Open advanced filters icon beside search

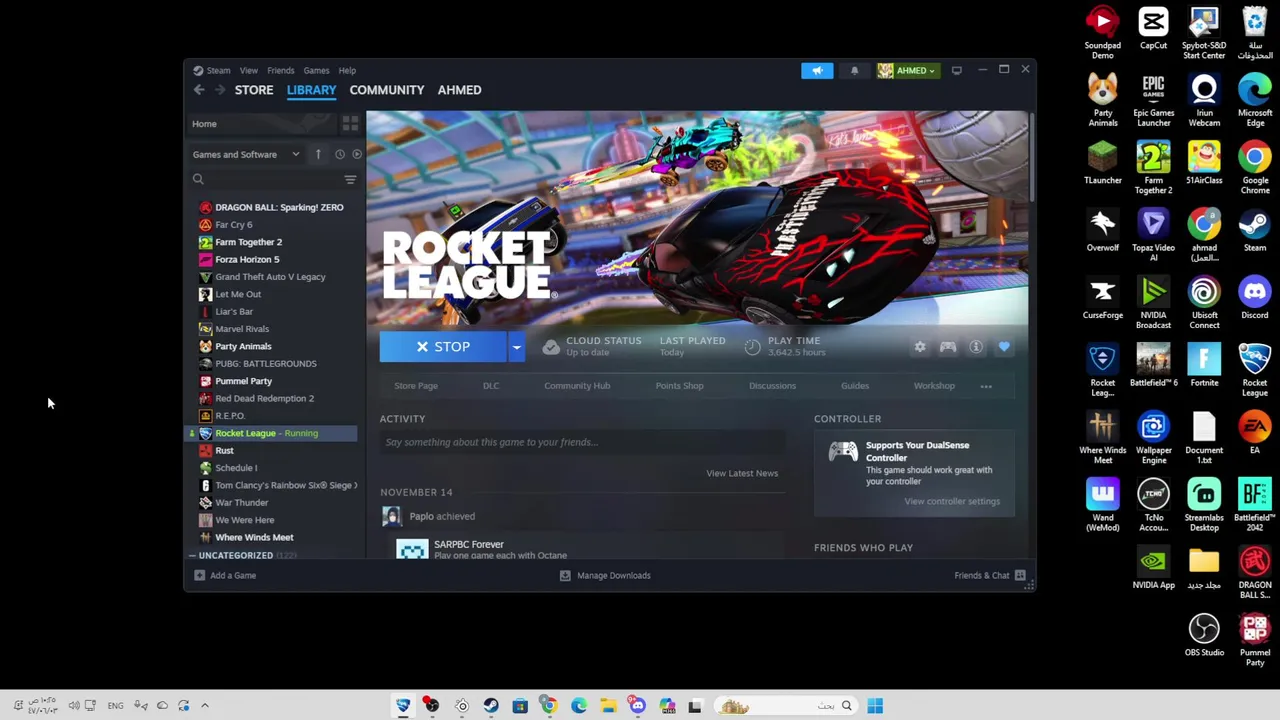coord(350,179)
